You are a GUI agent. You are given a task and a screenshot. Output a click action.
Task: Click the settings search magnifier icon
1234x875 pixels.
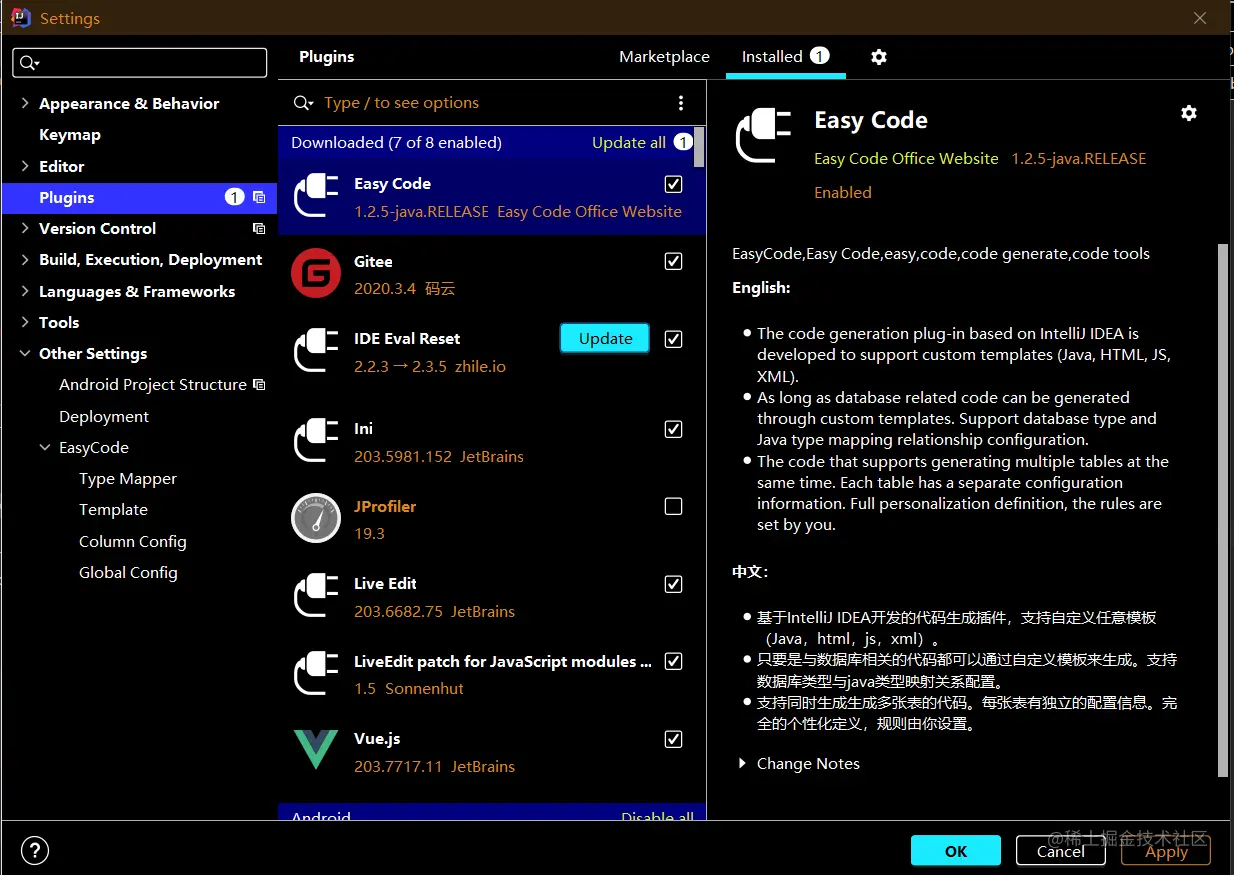coord(28,63)
